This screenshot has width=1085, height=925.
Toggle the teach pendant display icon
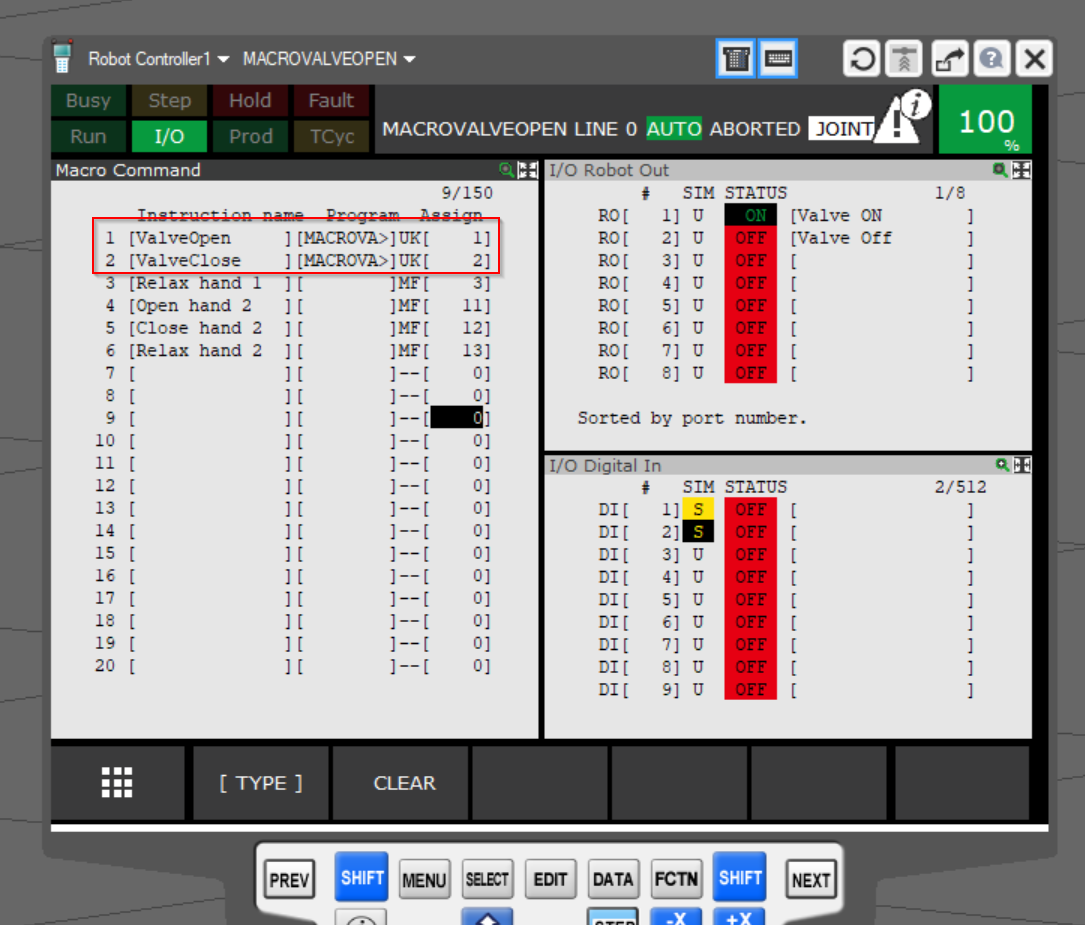pos(736,59)
